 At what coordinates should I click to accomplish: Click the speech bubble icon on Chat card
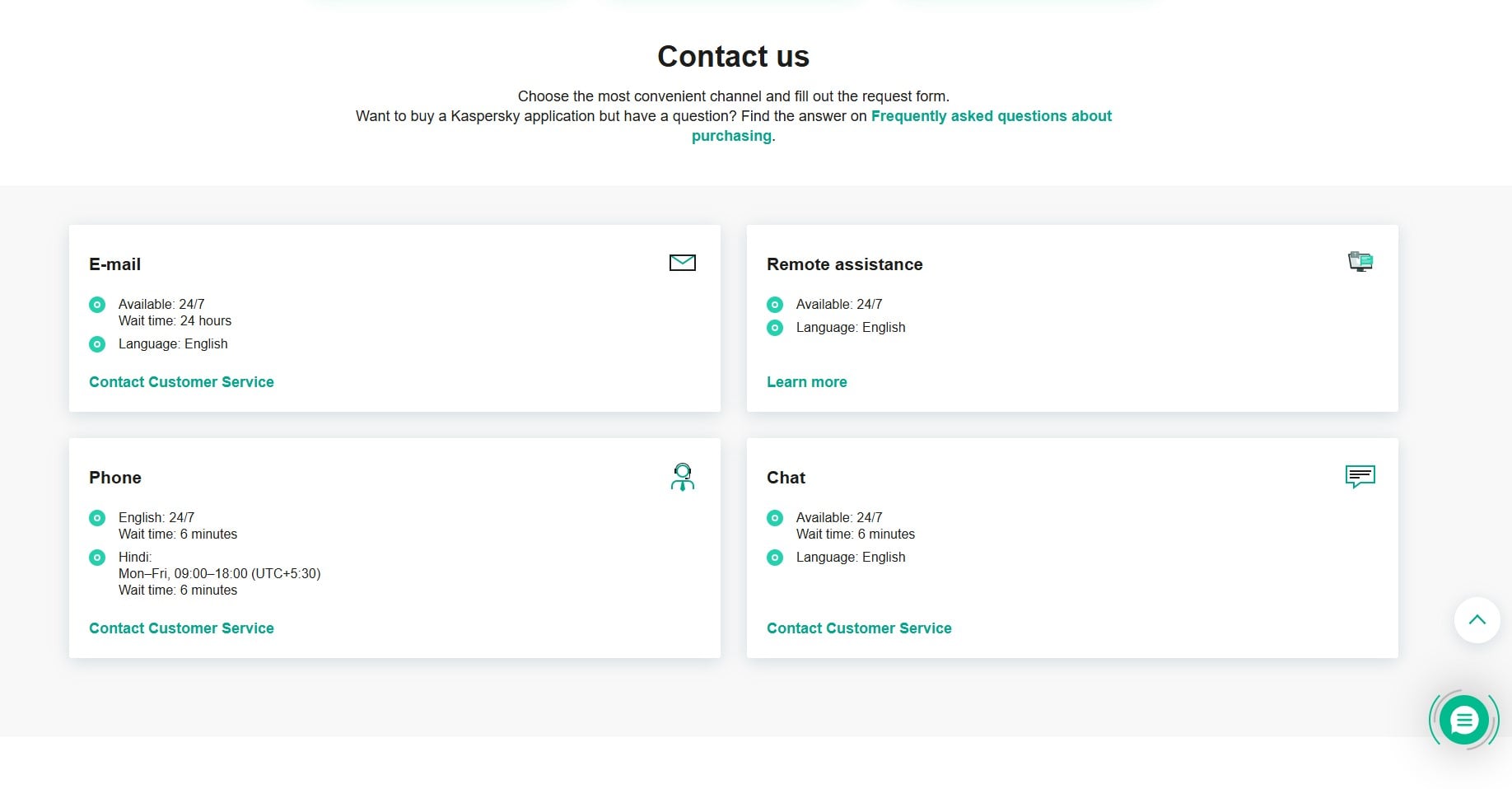1359,475
